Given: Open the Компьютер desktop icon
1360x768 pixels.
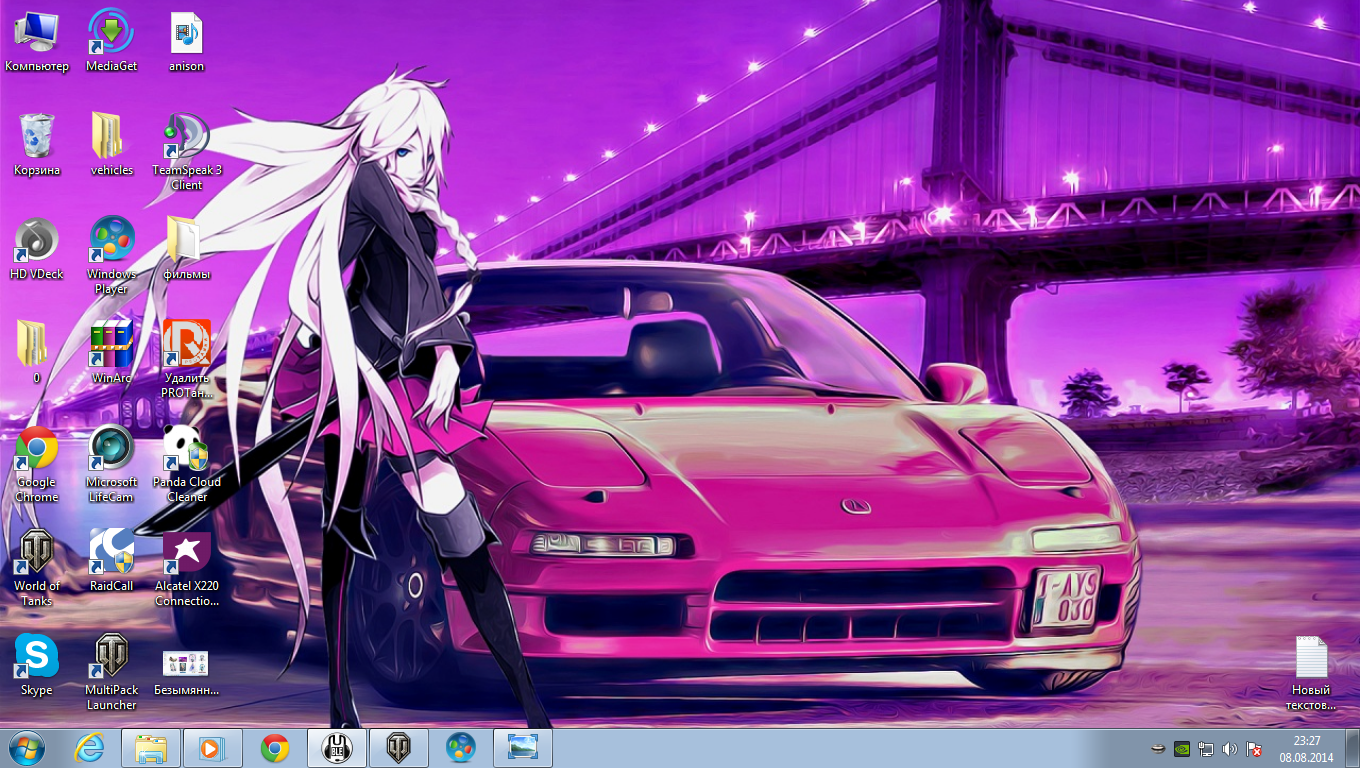Looking at the screenshot, I should (37, 40).
